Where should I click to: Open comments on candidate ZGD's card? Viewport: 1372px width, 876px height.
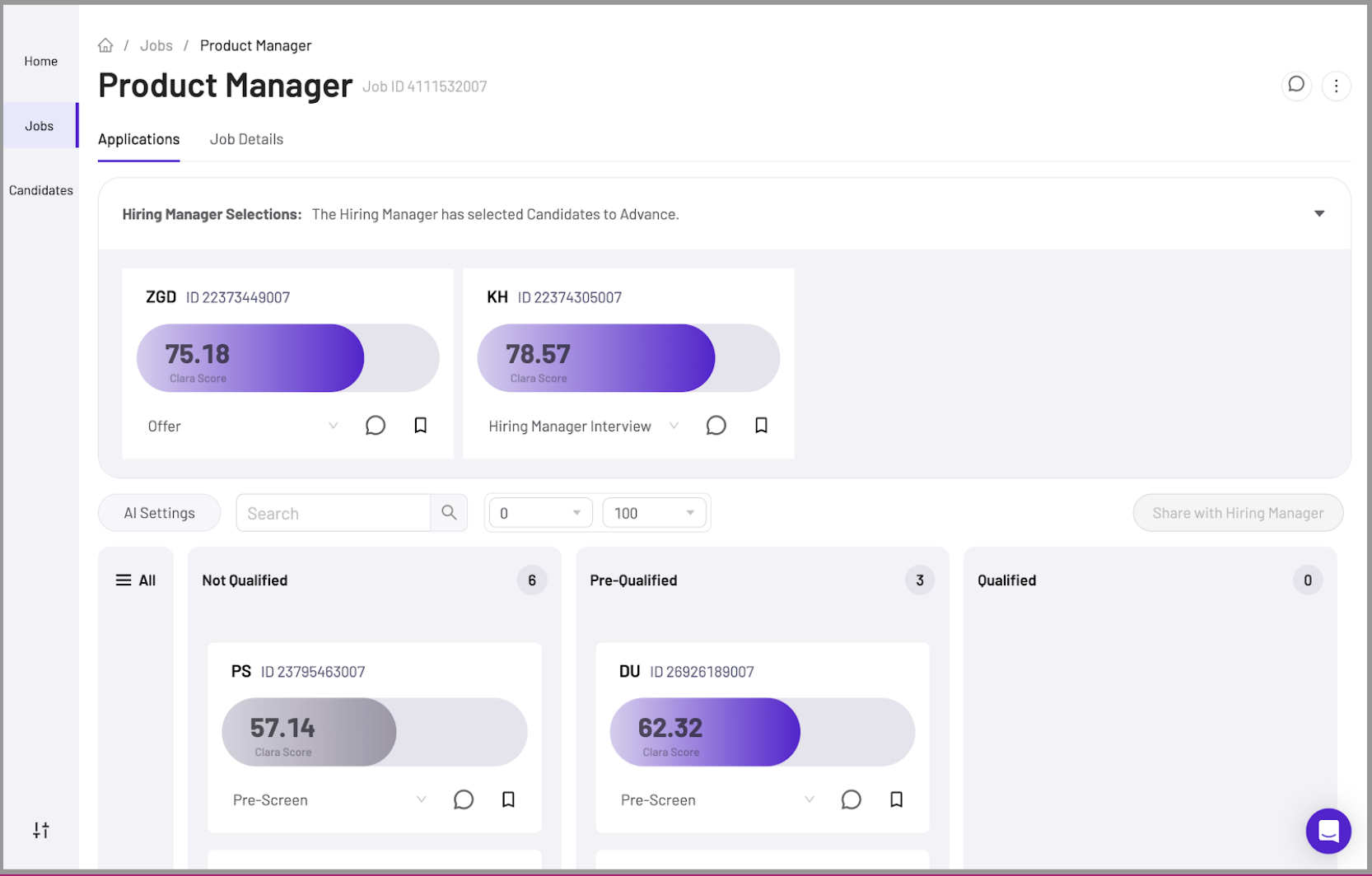coord(376,426)
